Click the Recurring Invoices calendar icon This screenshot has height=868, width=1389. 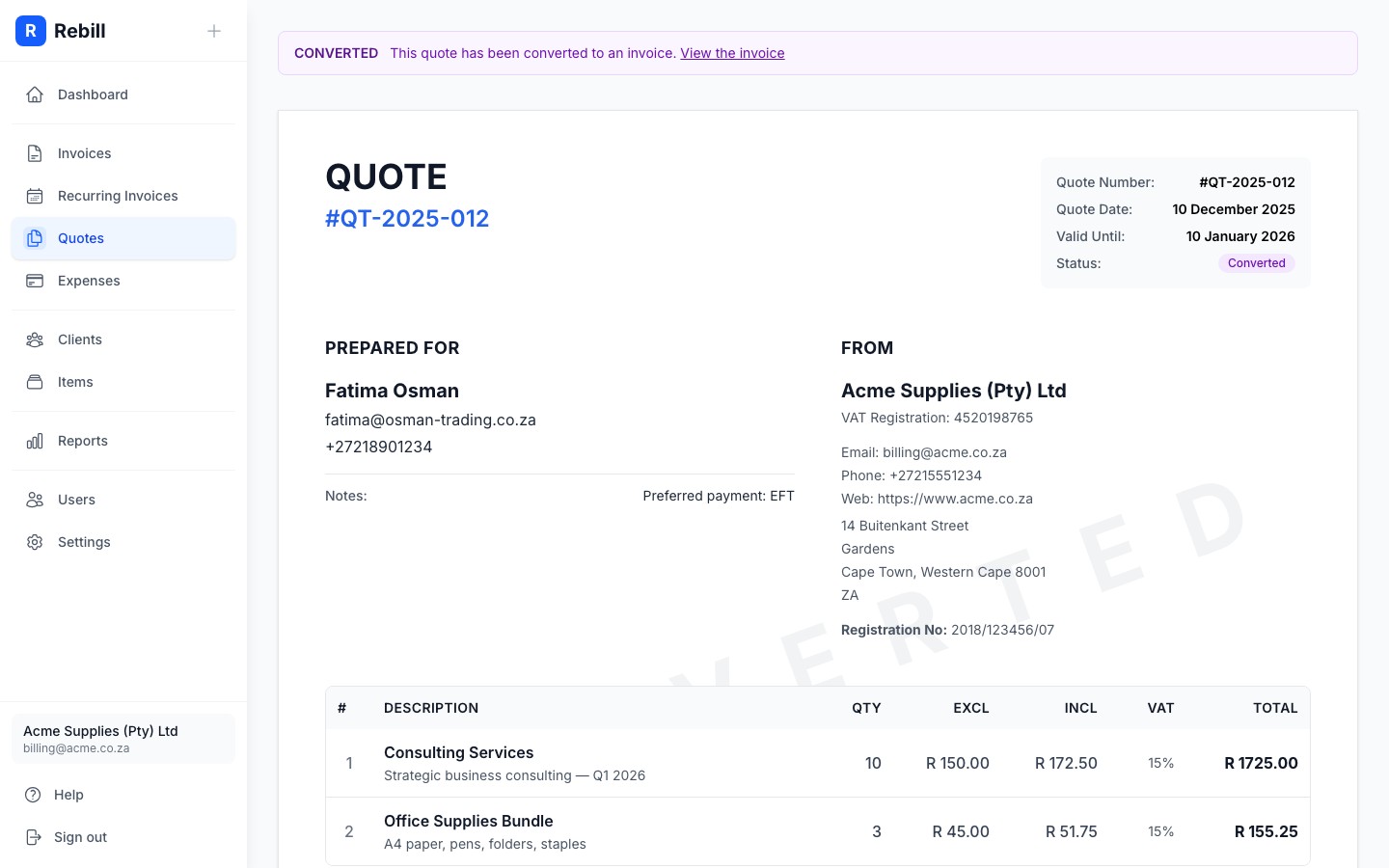click(35, 196)
